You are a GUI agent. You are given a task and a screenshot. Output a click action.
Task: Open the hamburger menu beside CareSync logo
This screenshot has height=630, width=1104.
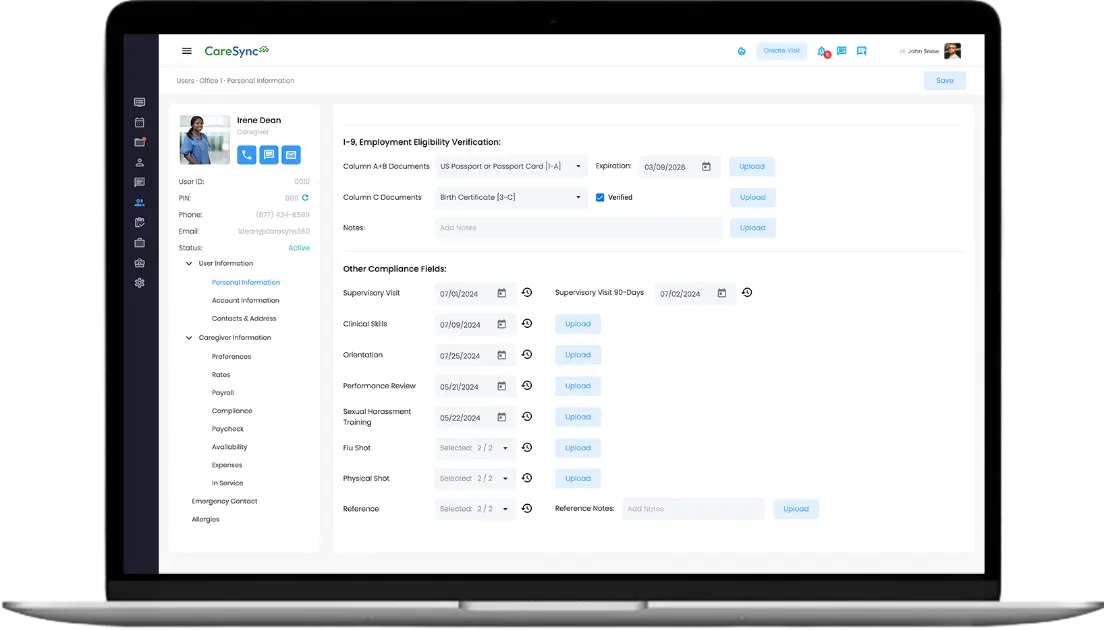[187, 51]
